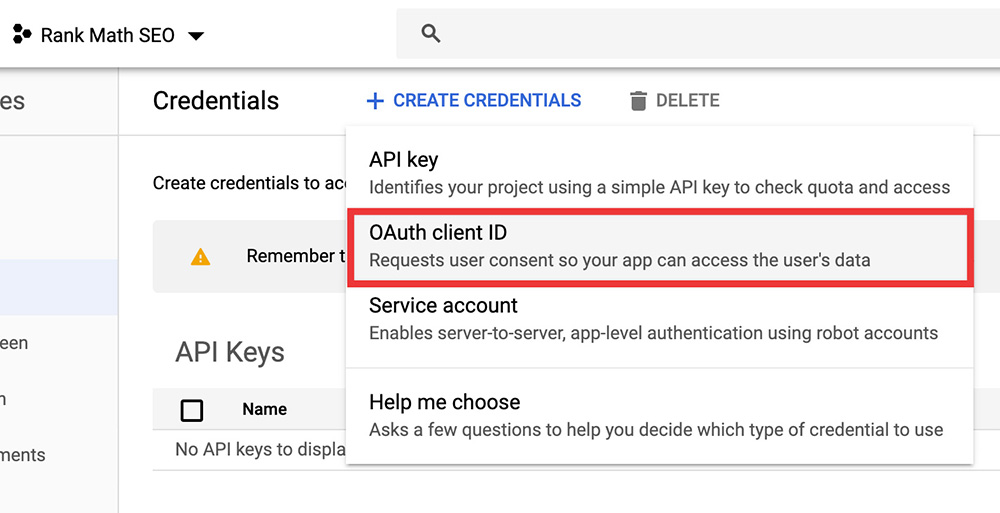Viewport: 1000px width, 513px height.
Task: Click the Name column header
Action: pyautogui.click(x=264, y=409)
